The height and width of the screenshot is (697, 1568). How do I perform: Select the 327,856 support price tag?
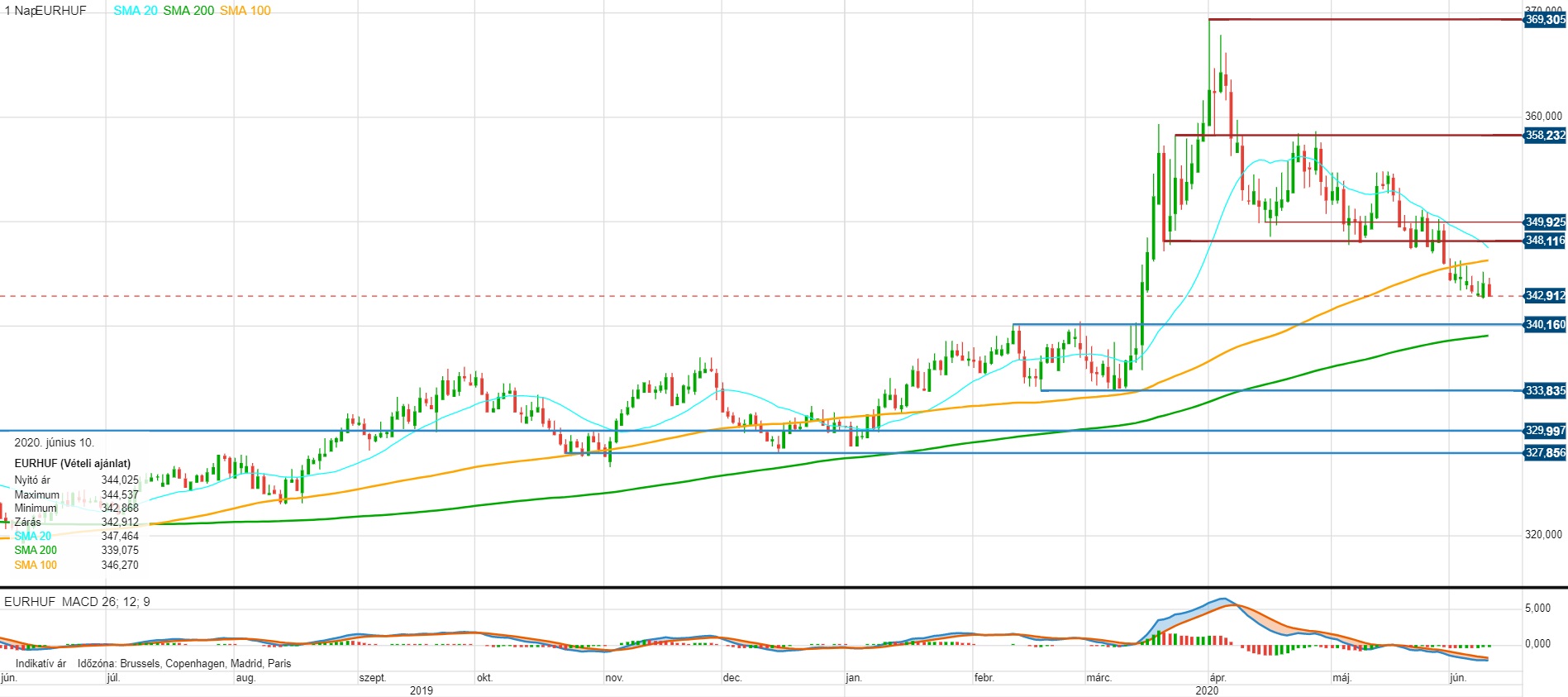[1545, 452]
